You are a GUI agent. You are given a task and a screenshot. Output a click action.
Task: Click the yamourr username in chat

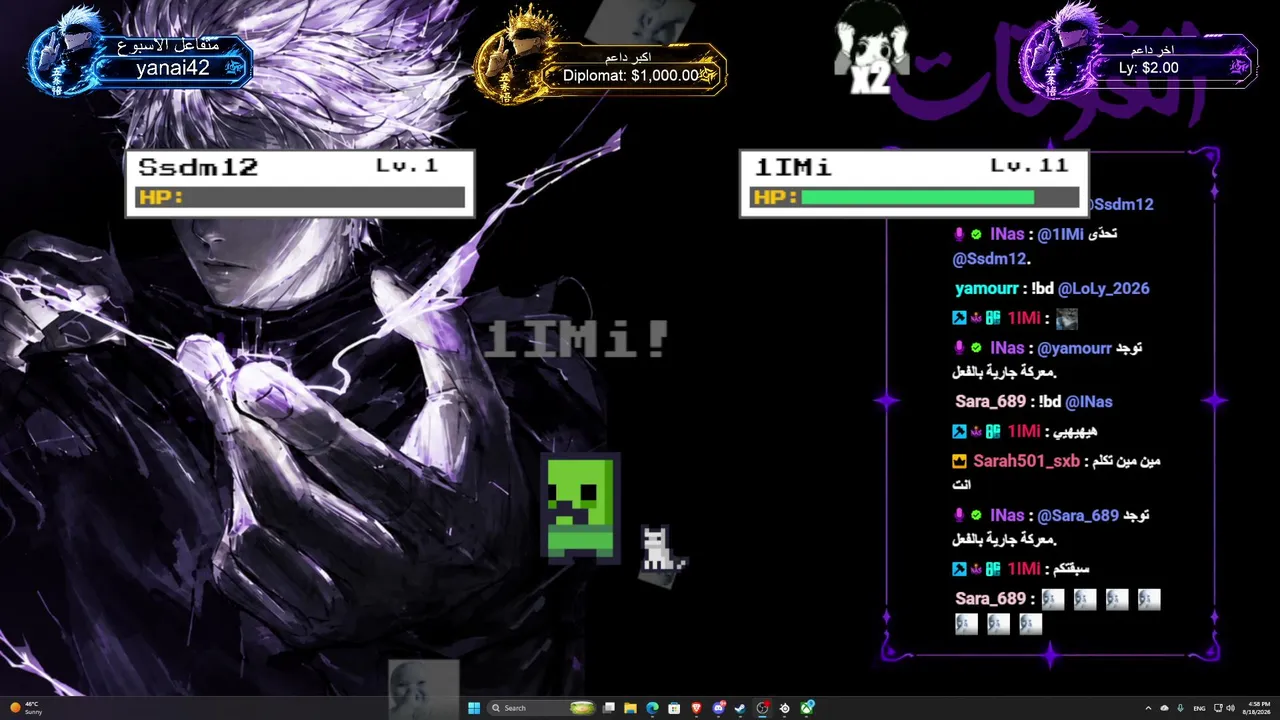pos(988,289)
